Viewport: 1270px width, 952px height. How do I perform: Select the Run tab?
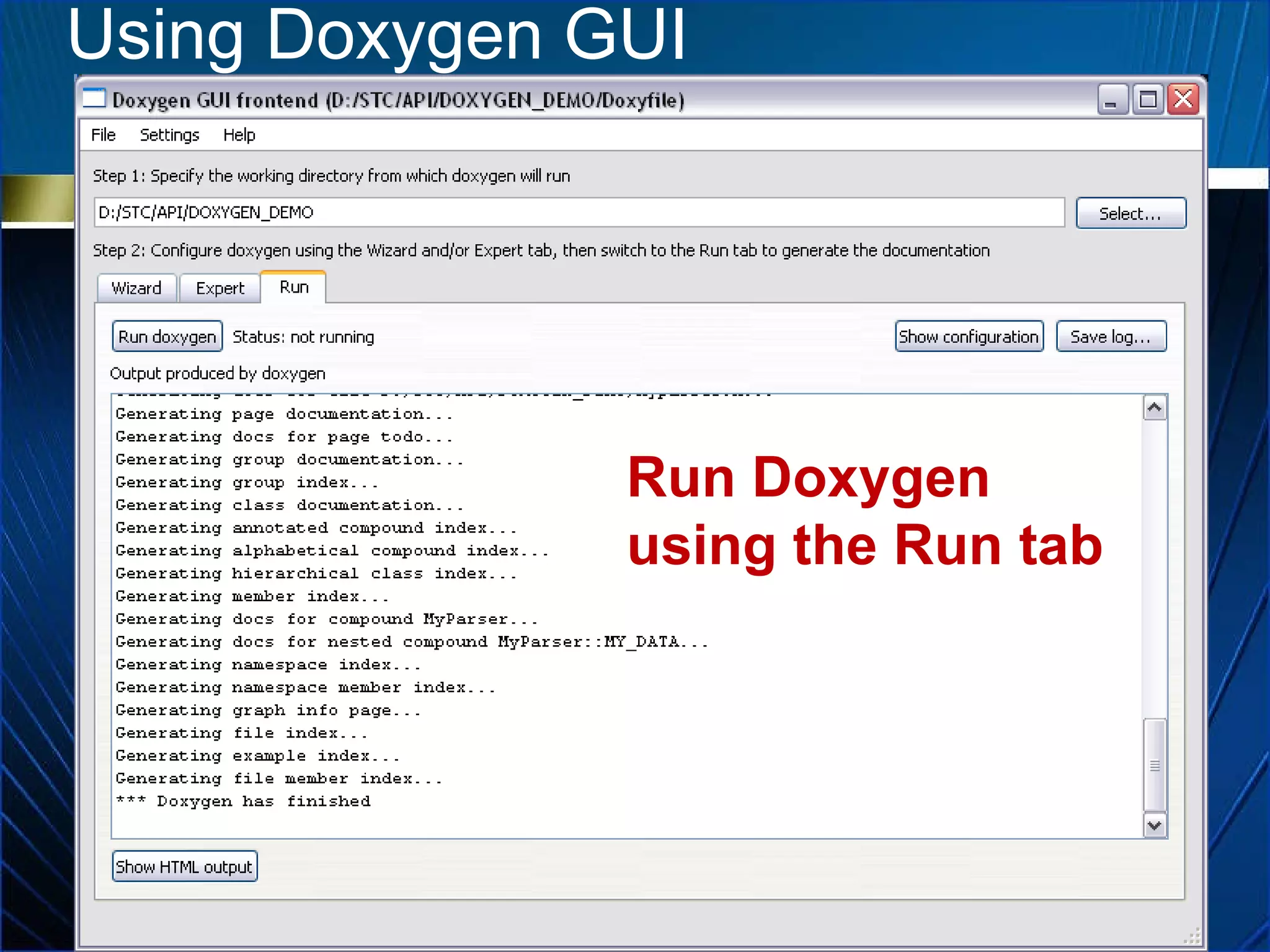[294, 287]
